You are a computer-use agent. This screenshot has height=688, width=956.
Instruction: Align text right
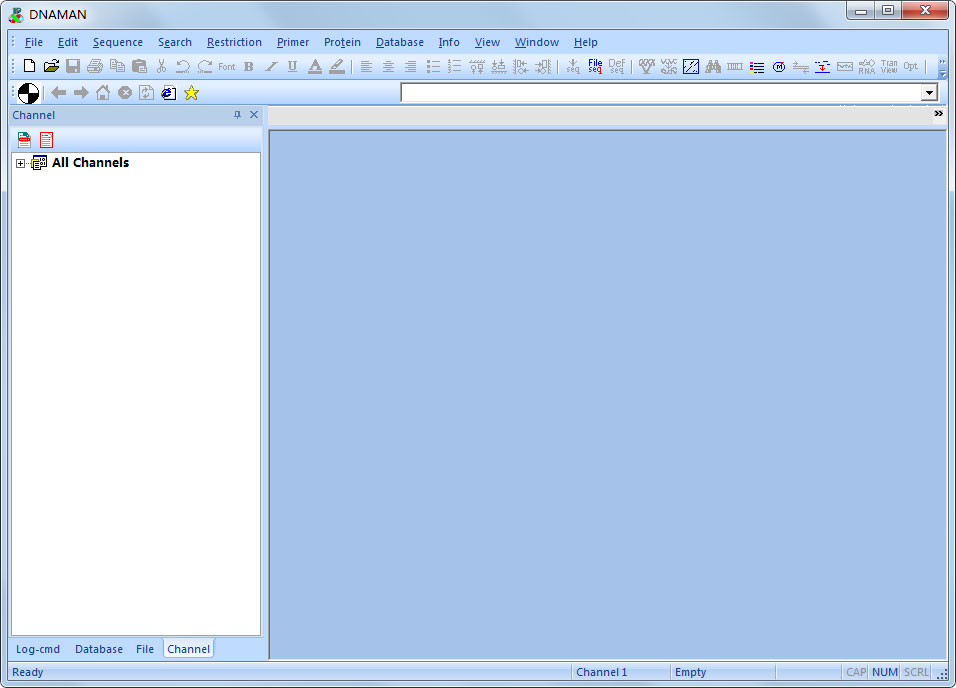pyautogui.click(x=410, y=66)
